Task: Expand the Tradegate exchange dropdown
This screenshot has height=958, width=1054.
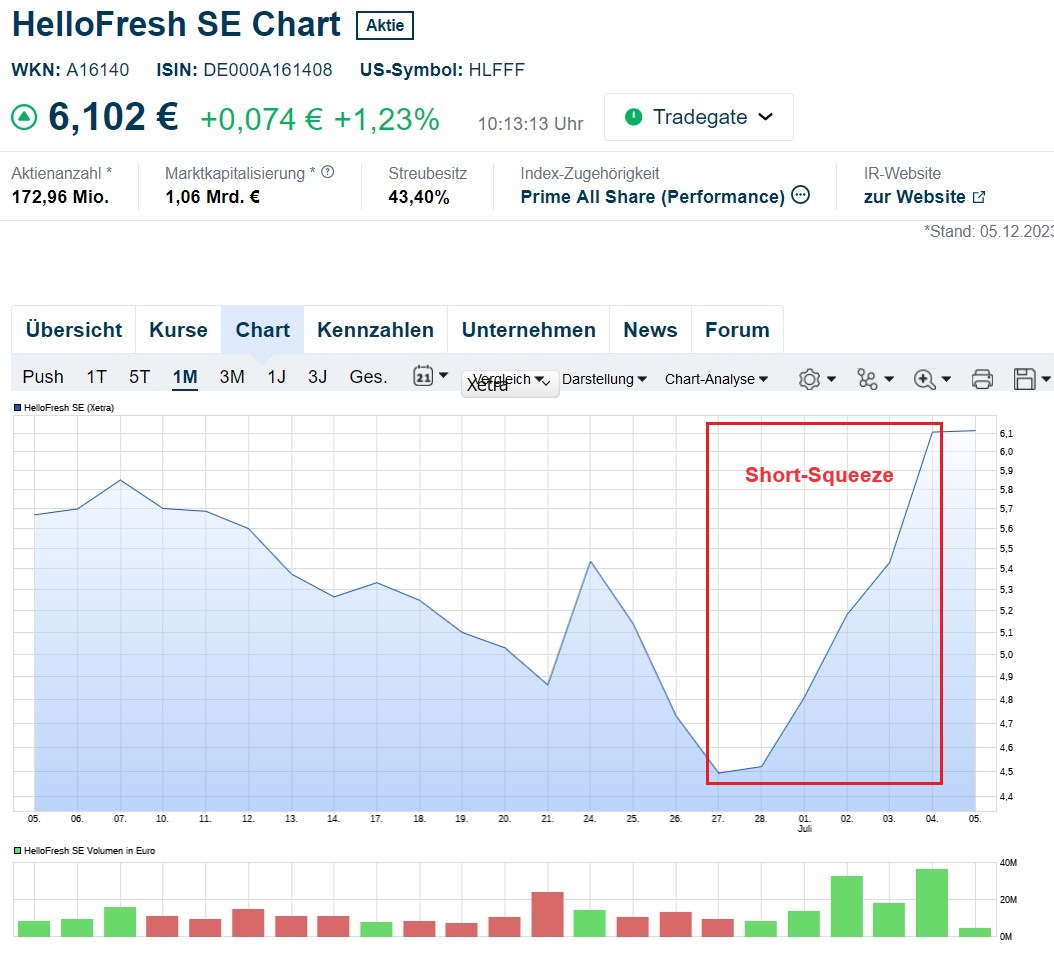Action: (698, 117)
